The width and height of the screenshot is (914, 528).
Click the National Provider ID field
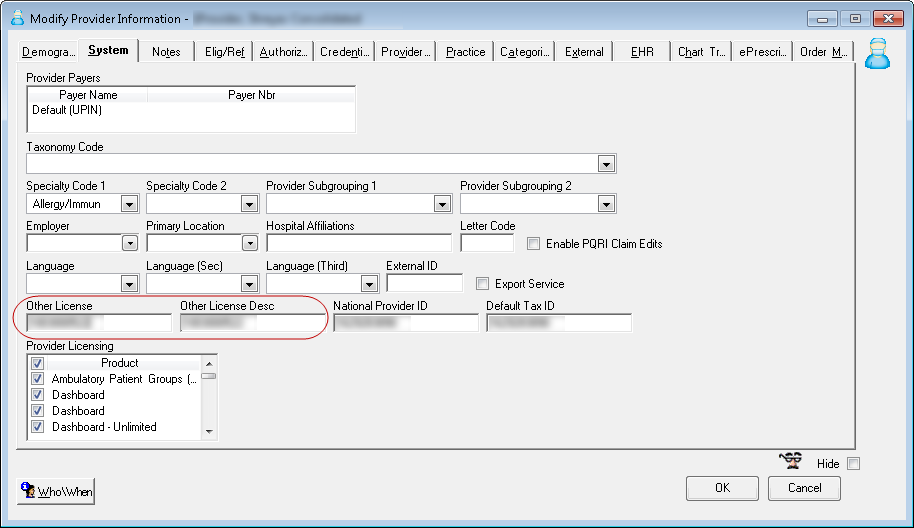click(x=406, y=322)
